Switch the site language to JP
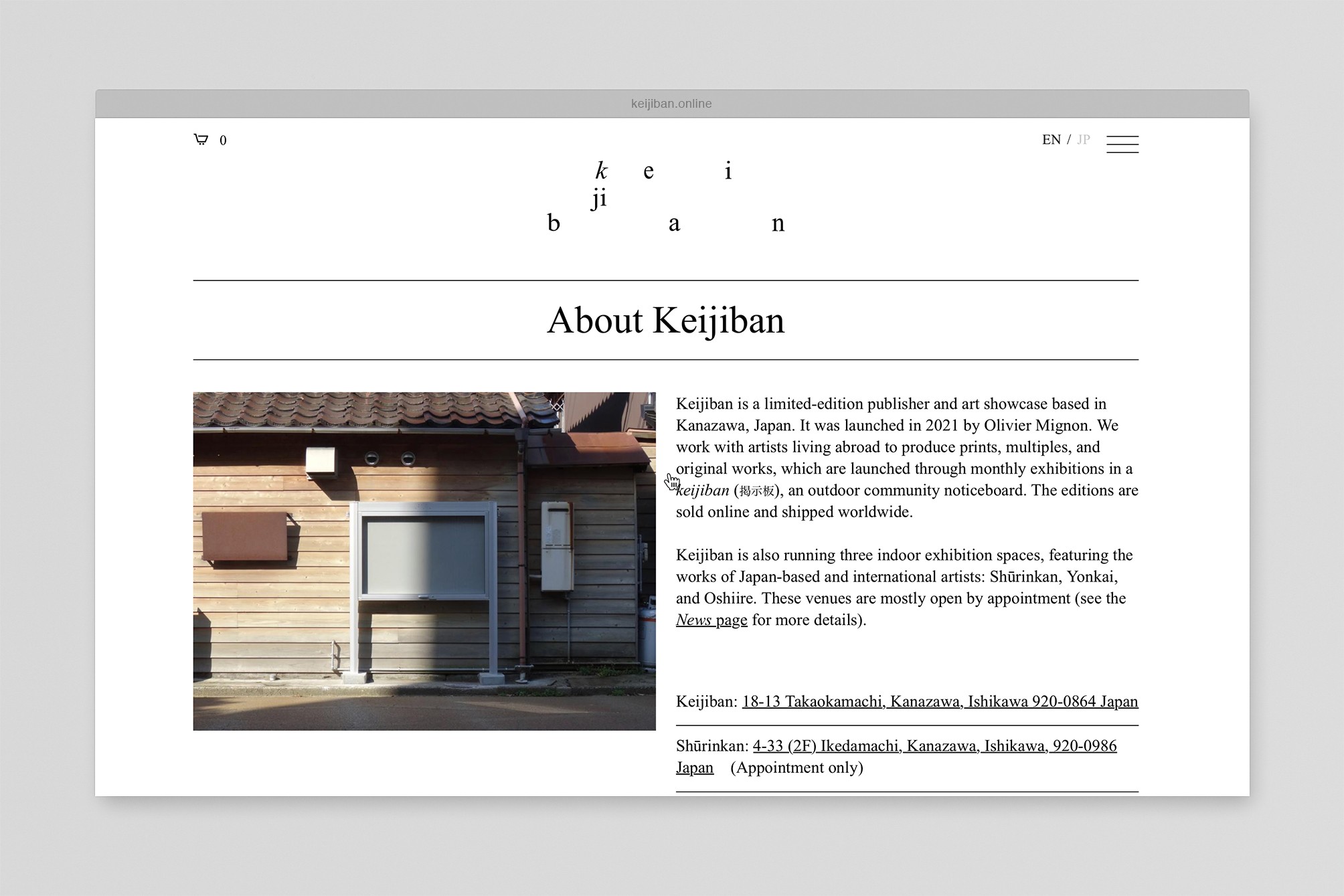1344x896 pixels. [1083, 139]
